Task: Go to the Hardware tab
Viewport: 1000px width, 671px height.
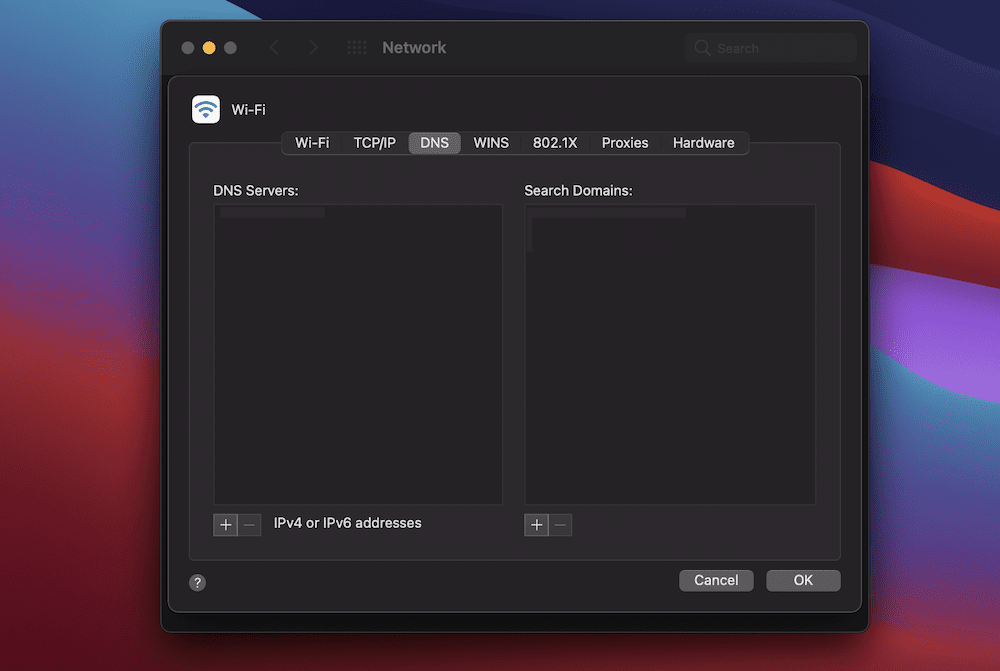Action: 703,143
